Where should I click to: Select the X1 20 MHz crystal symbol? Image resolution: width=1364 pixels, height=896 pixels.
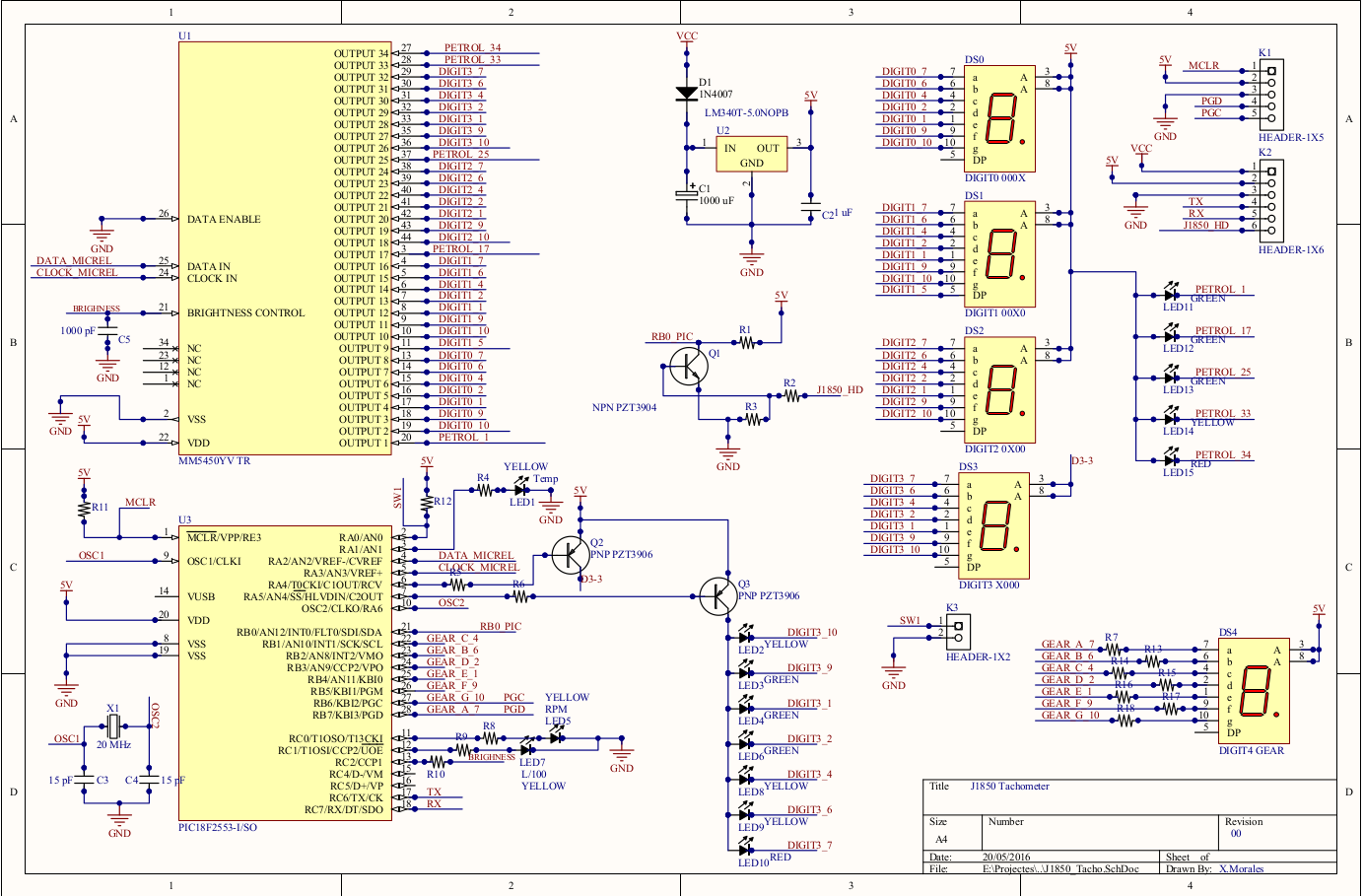(x=113, y=727)
